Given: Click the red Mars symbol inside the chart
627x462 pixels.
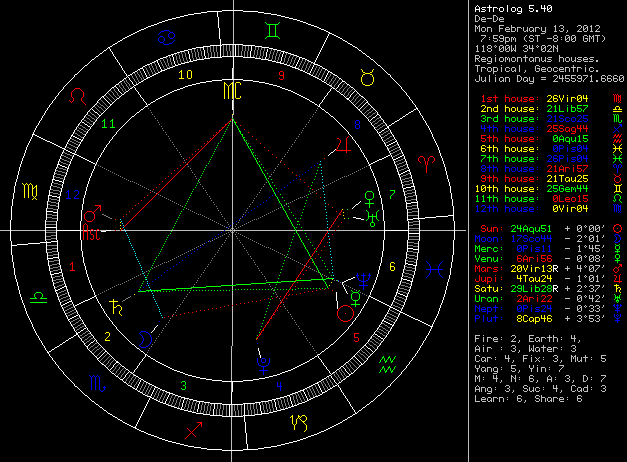Looking at the screenshot, I should click(x=92, y=214).
